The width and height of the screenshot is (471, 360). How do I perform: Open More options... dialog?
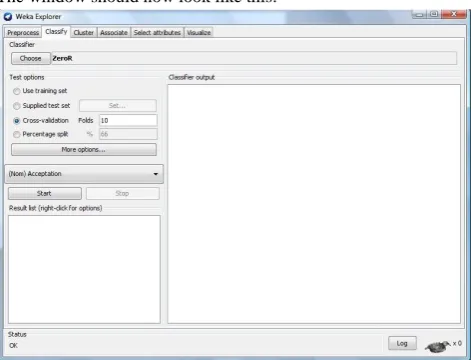[84, 150]
